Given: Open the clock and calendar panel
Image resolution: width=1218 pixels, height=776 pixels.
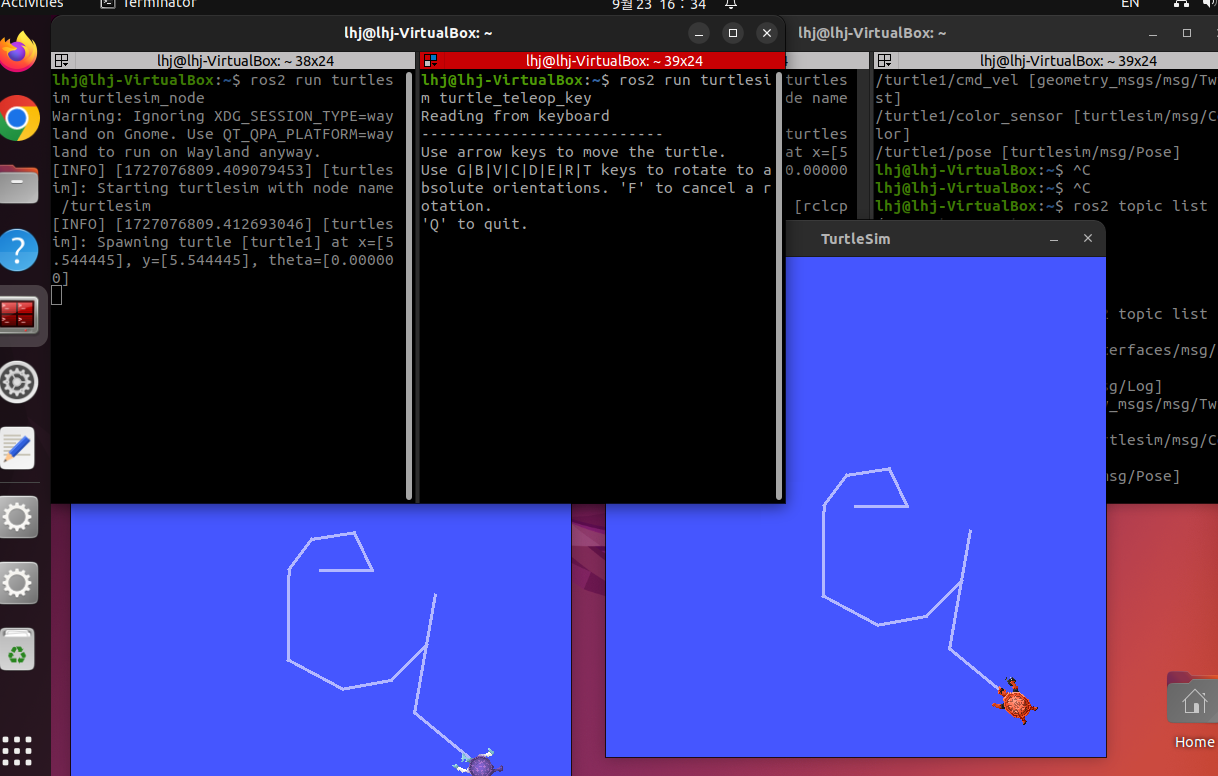Looking at the screenshot, I should 659,5.
